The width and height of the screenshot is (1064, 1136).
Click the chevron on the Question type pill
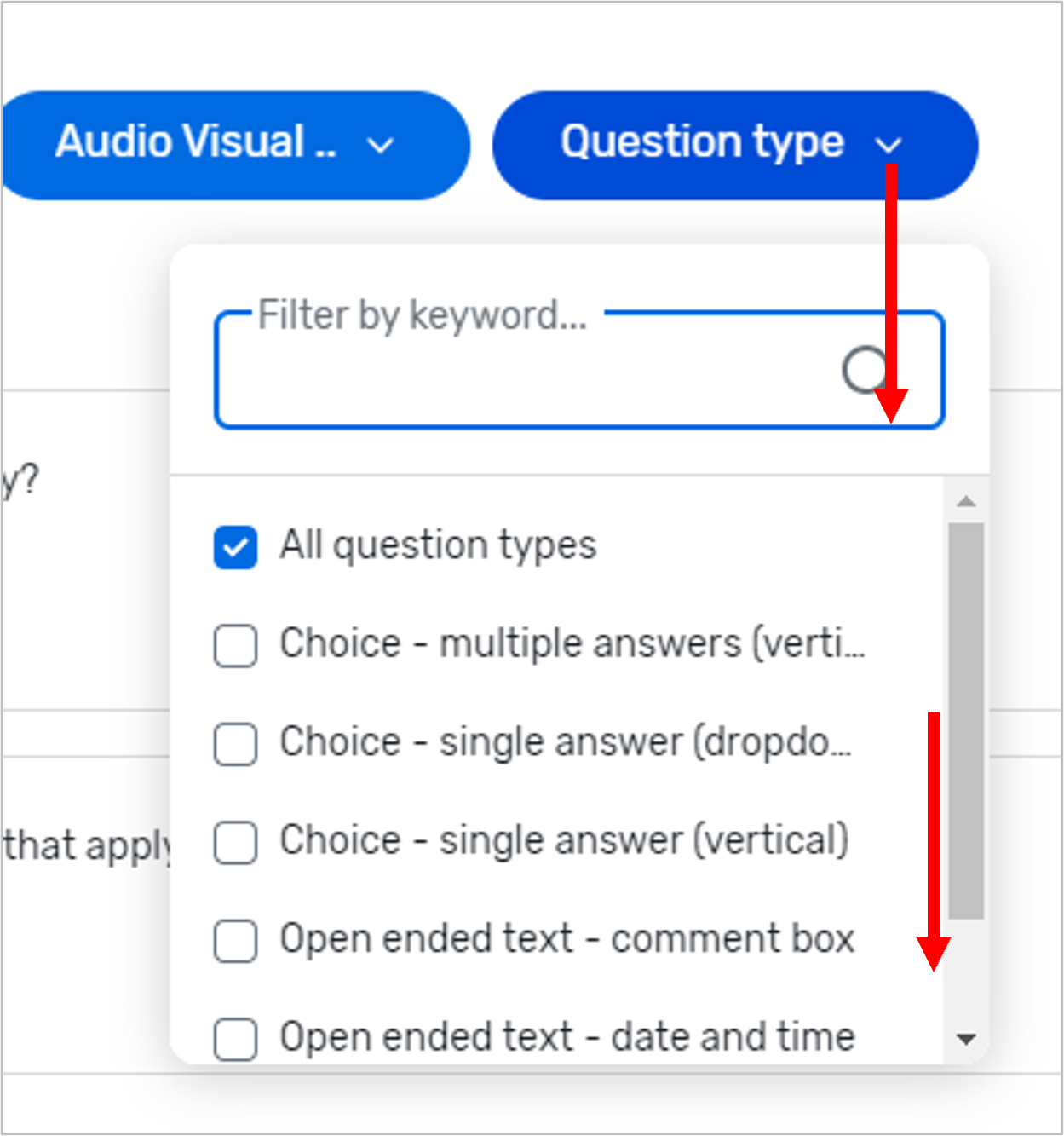pos(889,145)
